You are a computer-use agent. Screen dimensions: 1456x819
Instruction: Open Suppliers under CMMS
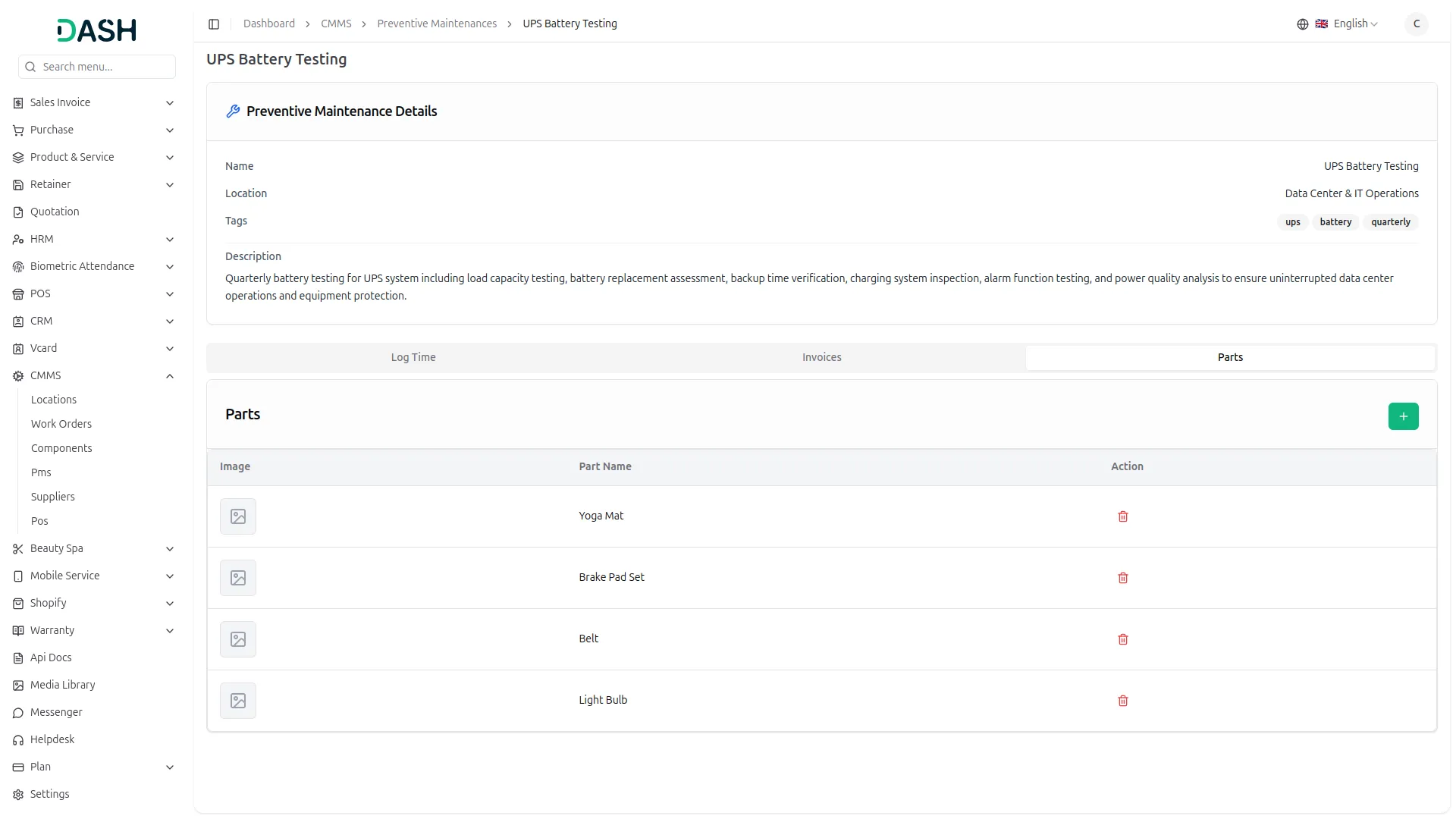52,497
